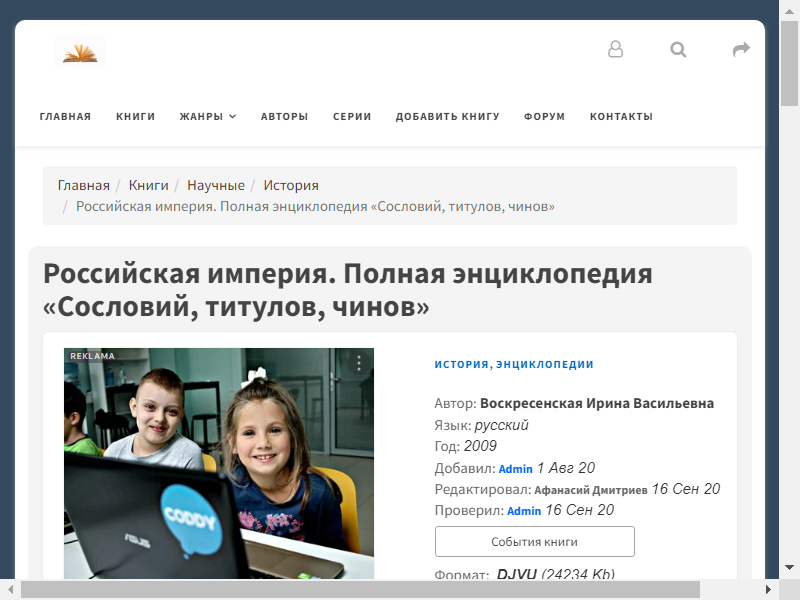Click Главная breadcrumb link
Screen dimensions: 800x600
tap(84, 185)
